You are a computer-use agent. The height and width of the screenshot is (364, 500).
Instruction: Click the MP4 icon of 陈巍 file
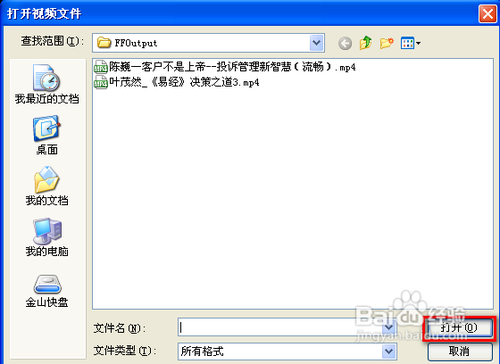[x=101, y=67]
